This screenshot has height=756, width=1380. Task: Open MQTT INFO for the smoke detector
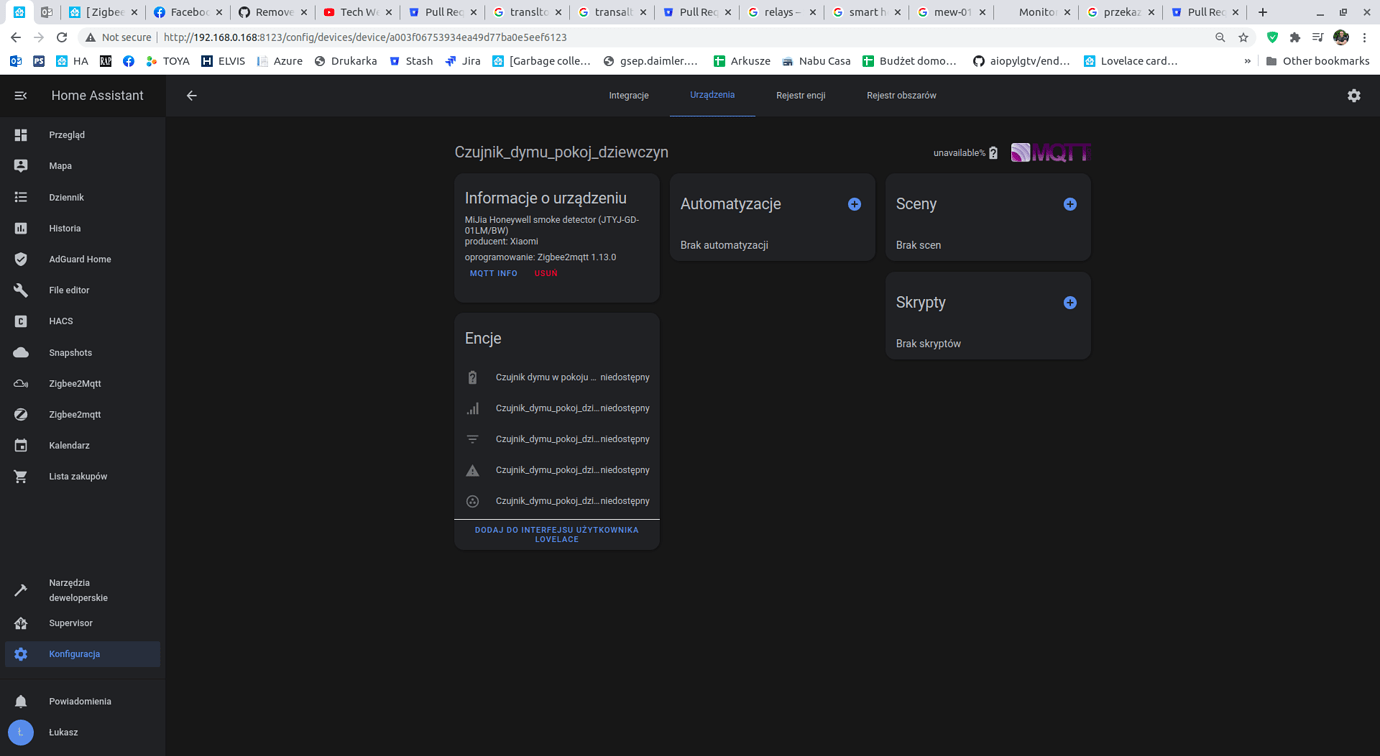pyautogui.click(x=493, y=273)
